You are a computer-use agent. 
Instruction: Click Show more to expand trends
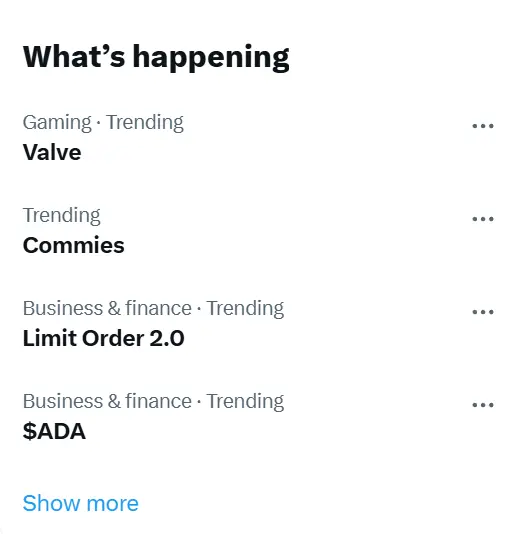pyautogui.click(x=81, y=503)
